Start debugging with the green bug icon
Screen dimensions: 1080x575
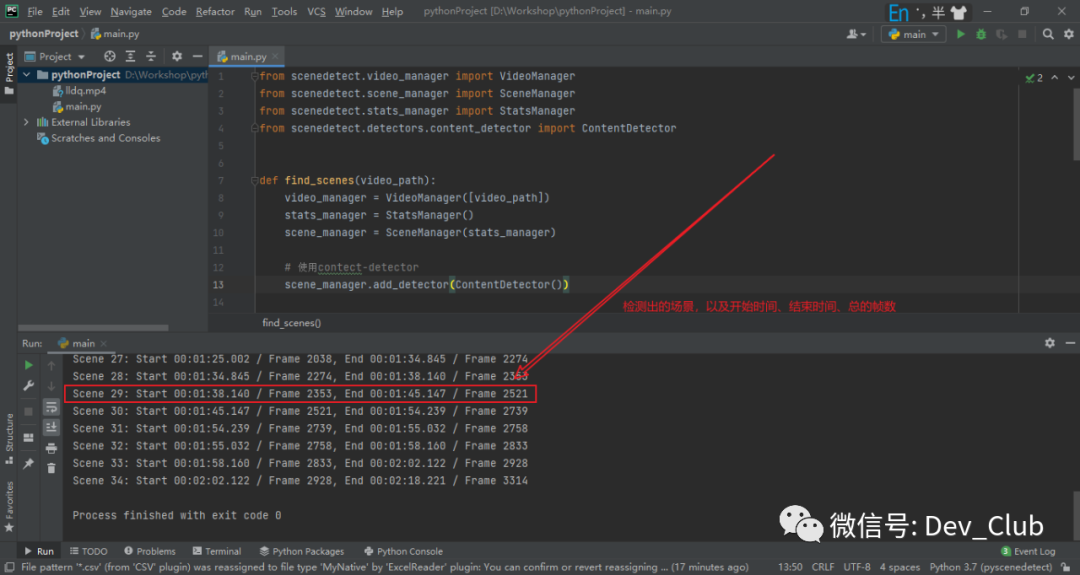[981, 34]
